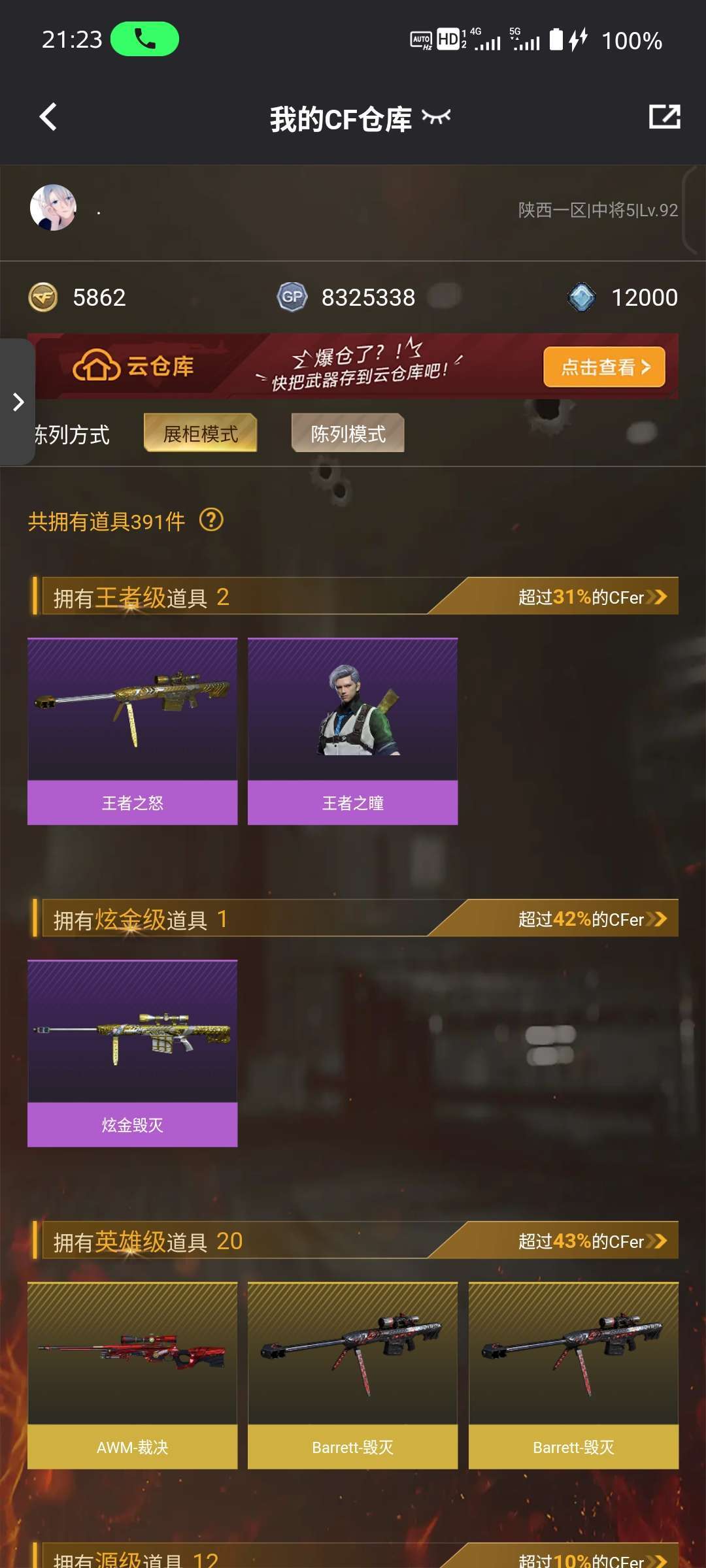Toggle the closed-eye visibility icon in title
The width and height of the screenshot is (706, 1568).
[x=436, y=118]
